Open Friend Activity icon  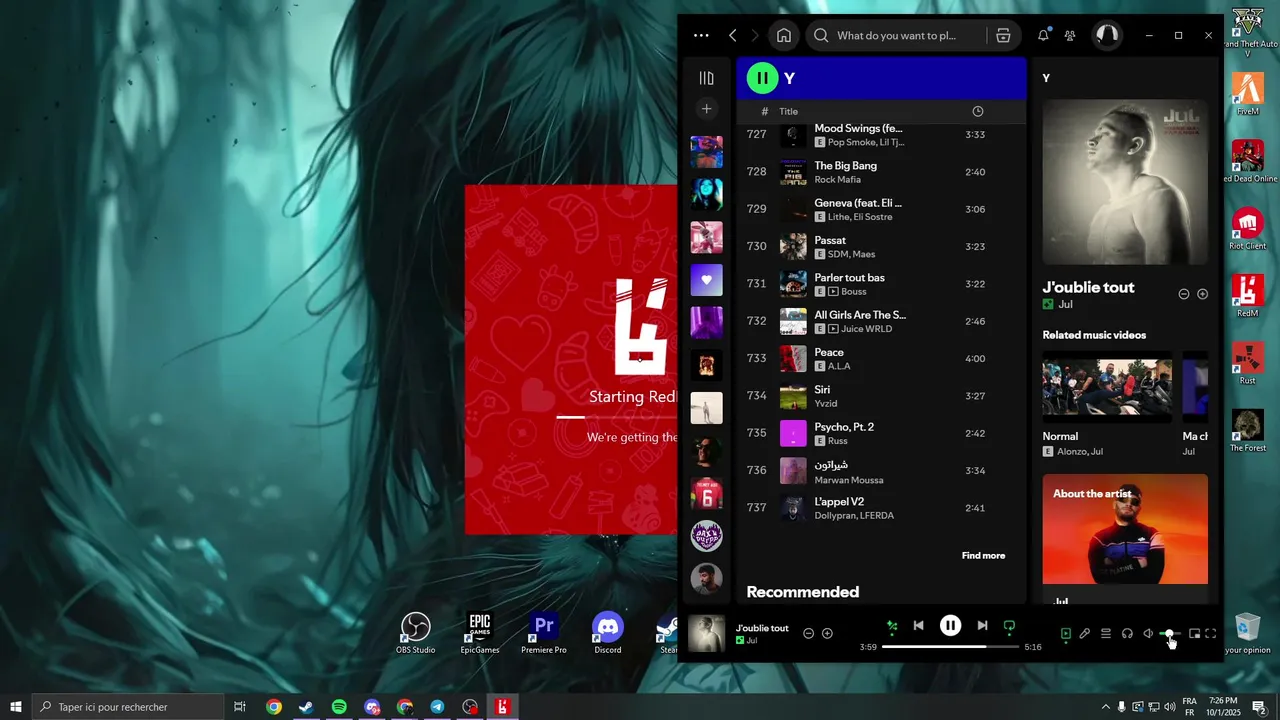1070,35
